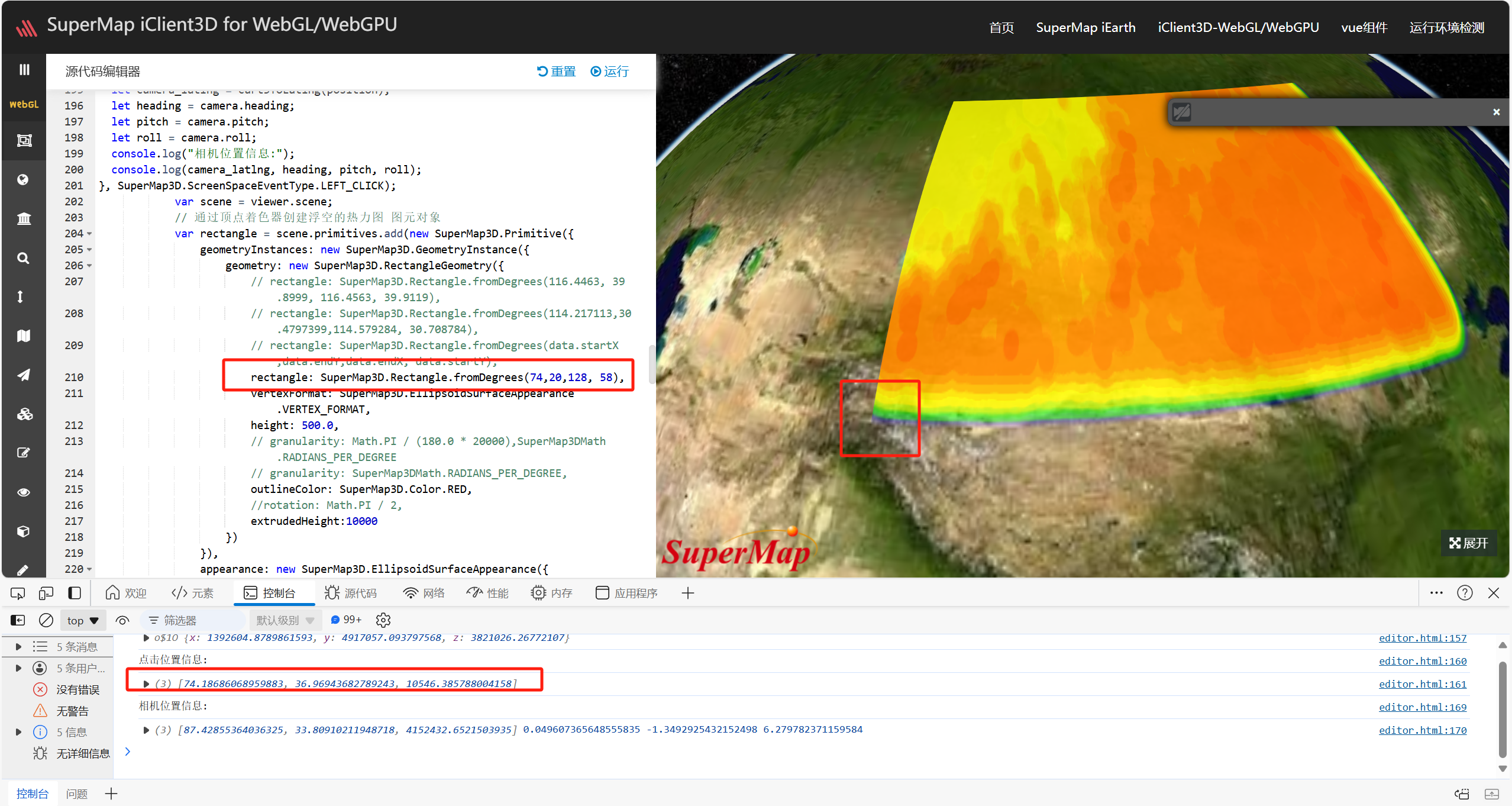1512x806 pixels.
Task: Expand the 5 条消息 tree item
Action: (x=18, y=647)
